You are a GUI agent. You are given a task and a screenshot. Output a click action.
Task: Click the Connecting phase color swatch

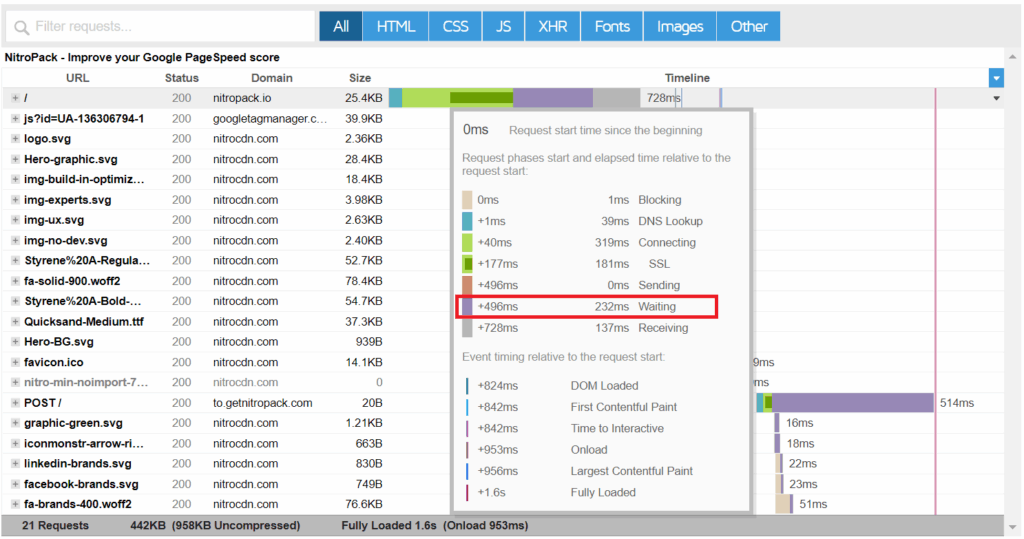click(x=467, y=242)
